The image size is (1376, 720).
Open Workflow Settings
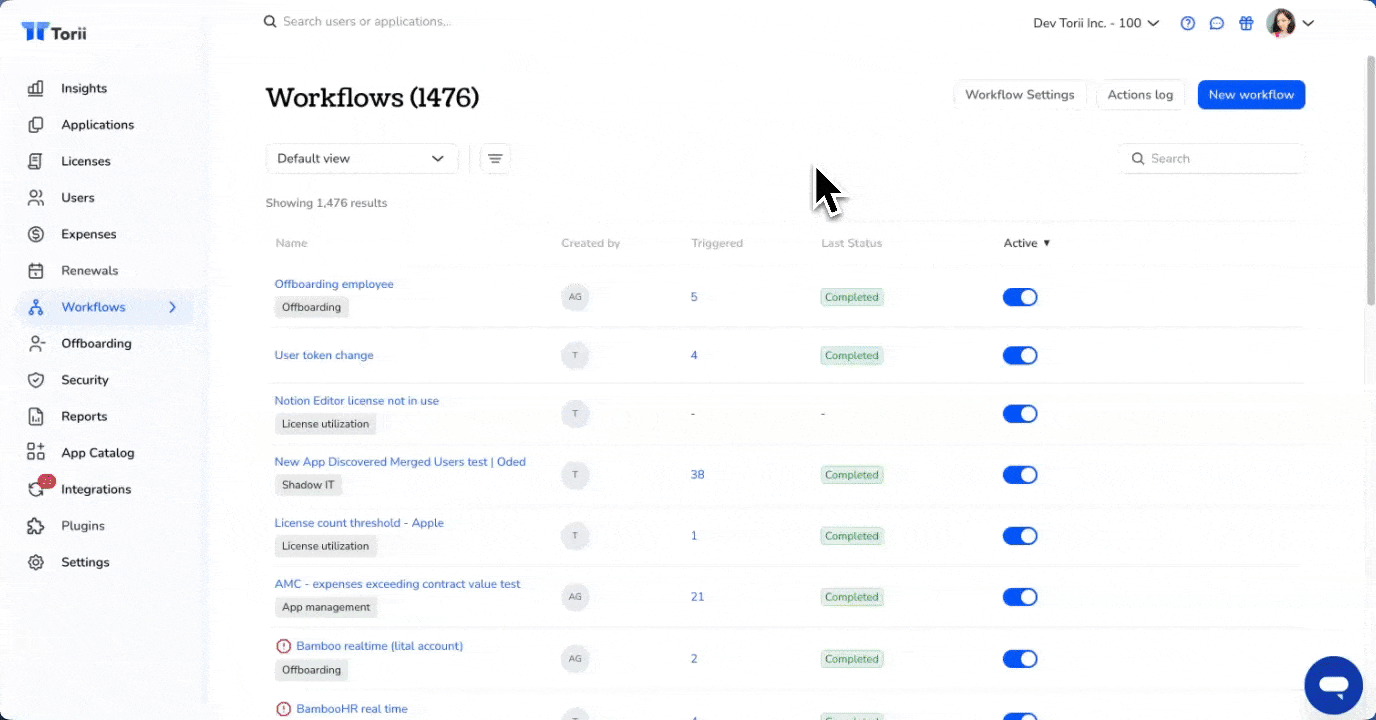coord(1020,95)
